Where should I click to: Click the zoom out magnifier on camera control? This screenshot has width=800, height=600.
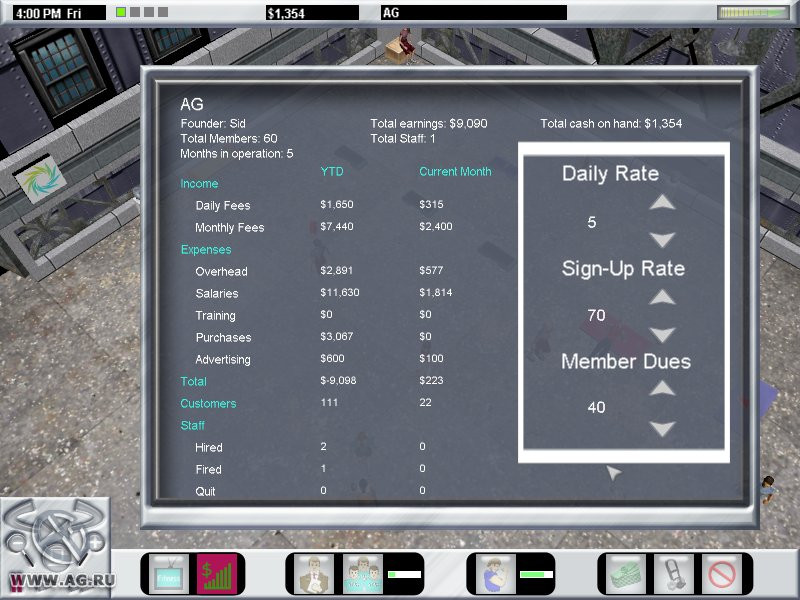pyautogui.click(x=19, y=543)
